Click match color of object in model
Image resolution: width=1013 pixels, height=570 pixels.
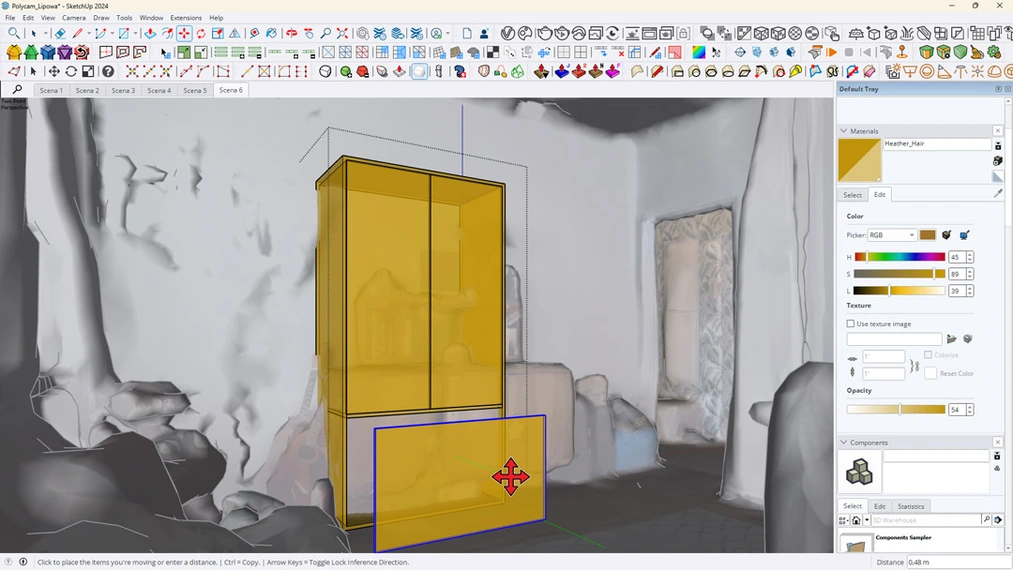click(x=946, y=235)
